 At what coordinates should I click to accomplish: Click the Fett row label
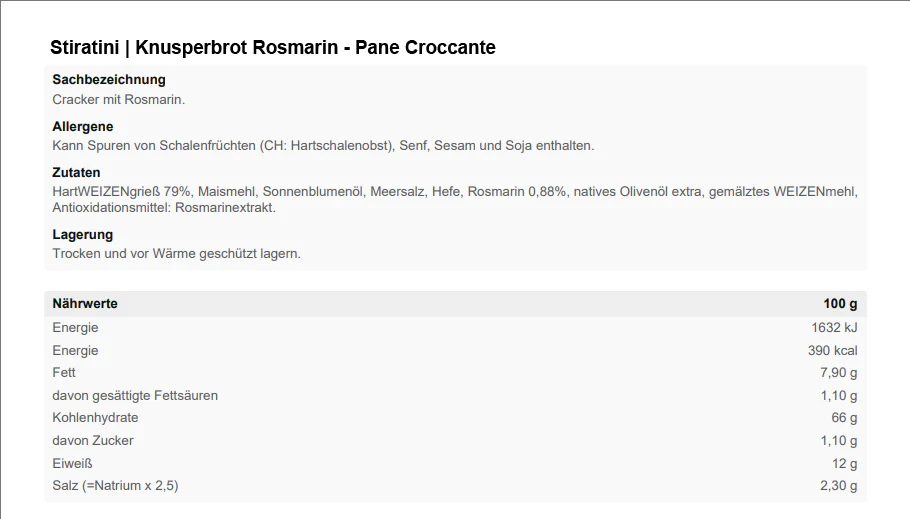pos(64,373)
